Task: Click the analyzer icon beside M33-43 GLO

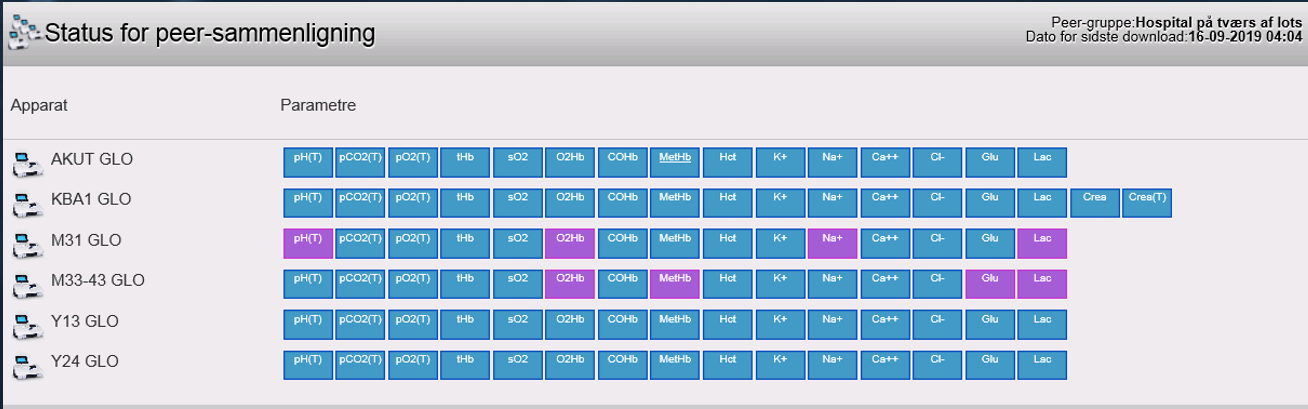Action: click(23, 284)
